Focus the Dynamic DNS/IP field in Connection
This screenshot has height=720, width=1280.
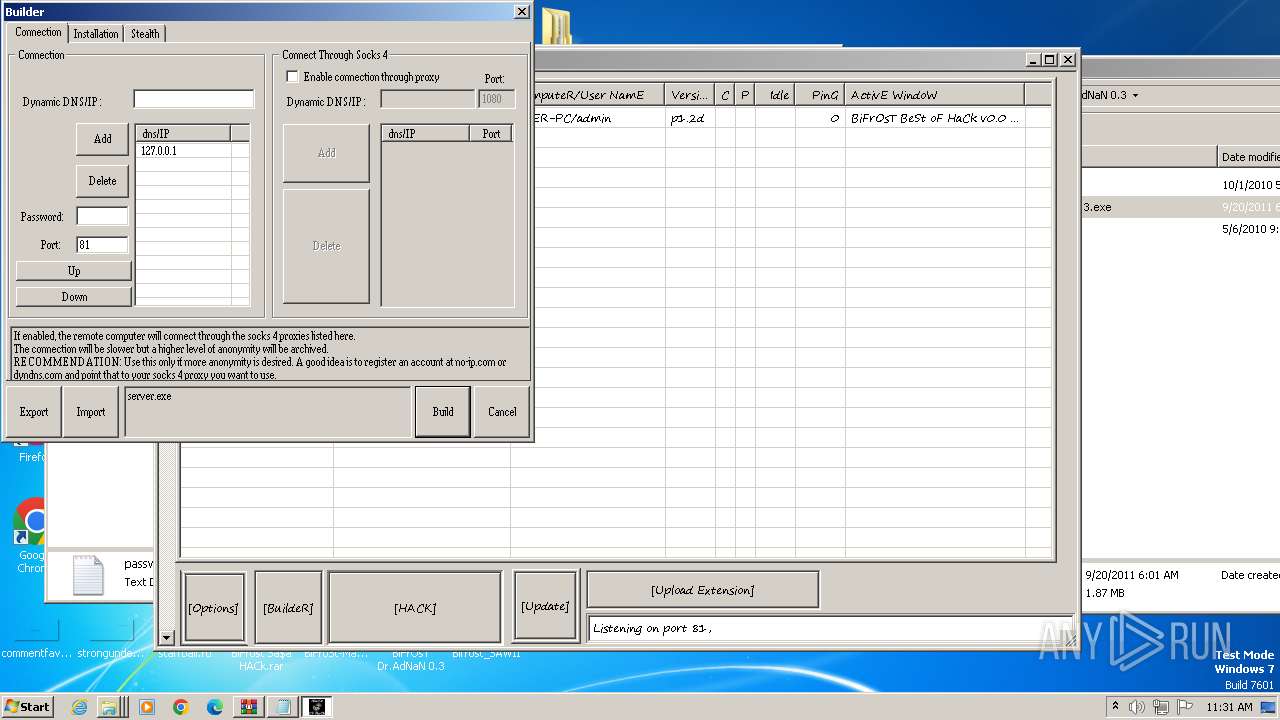[194, 99]
